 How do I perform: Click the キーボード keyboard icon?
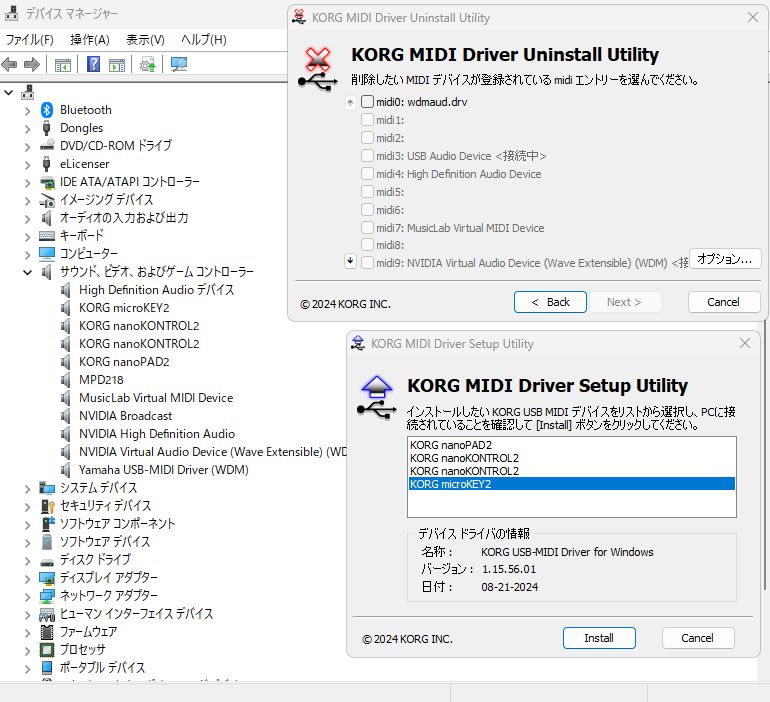pos(47,236)
